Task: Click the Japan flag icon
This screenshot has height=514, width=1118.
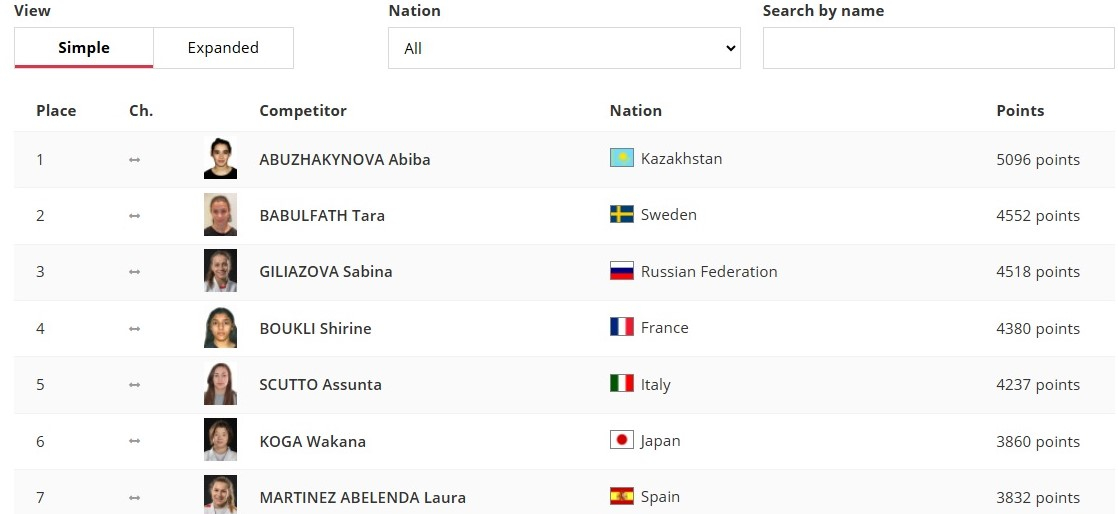Action: point(621,440)
